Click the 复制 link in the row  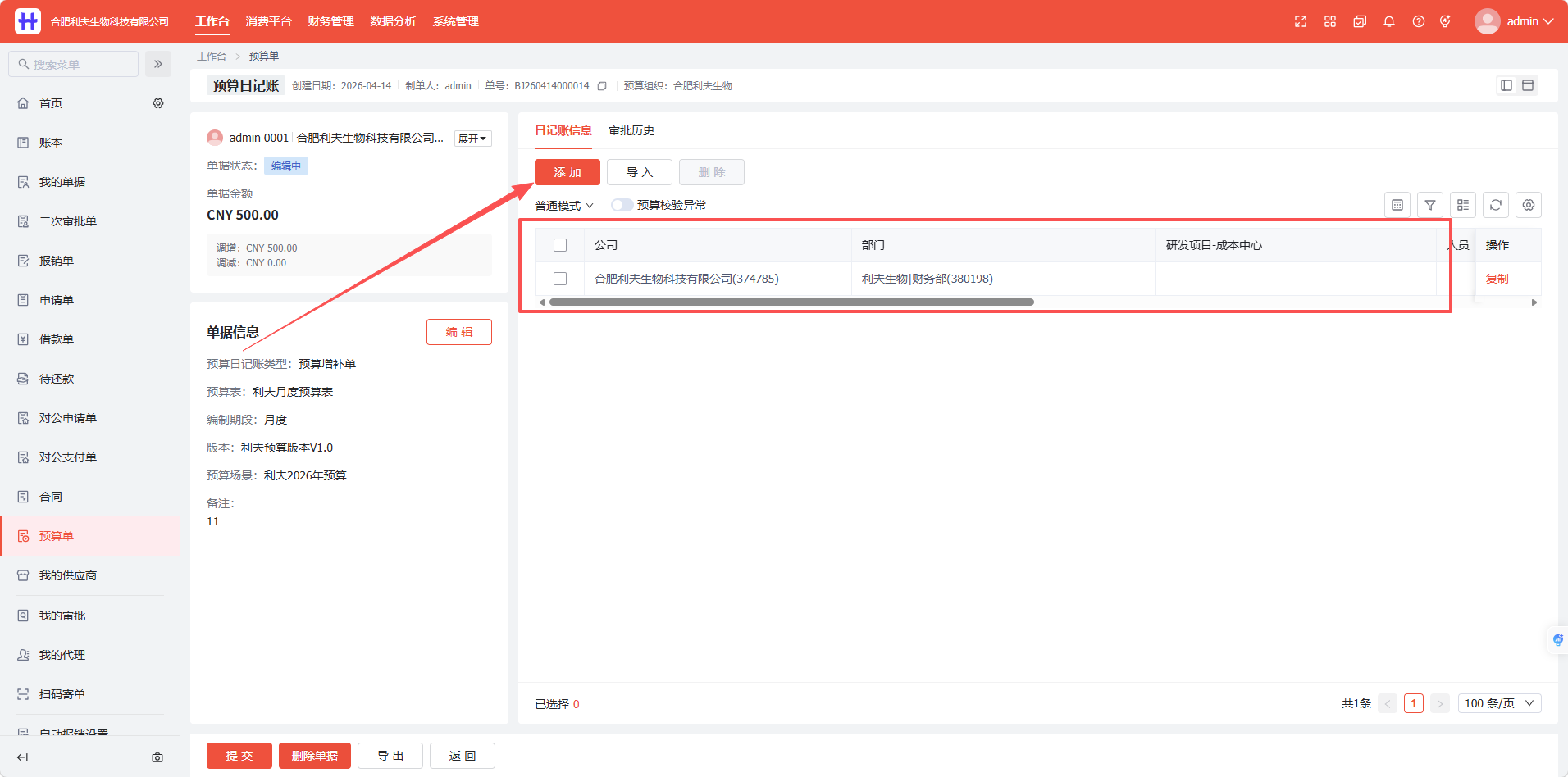pyautogui.click(x=1497, y=279)
